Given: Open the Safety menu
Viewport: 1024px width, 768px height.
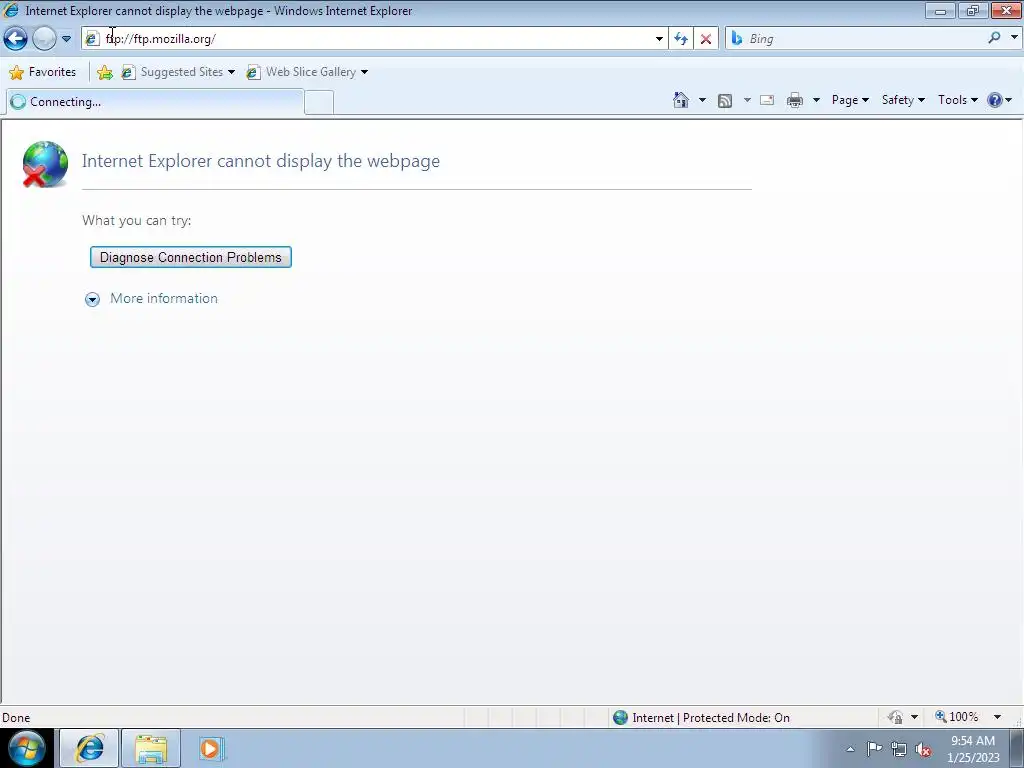Looking at the screenshot, I should click(x=903, y=100).
